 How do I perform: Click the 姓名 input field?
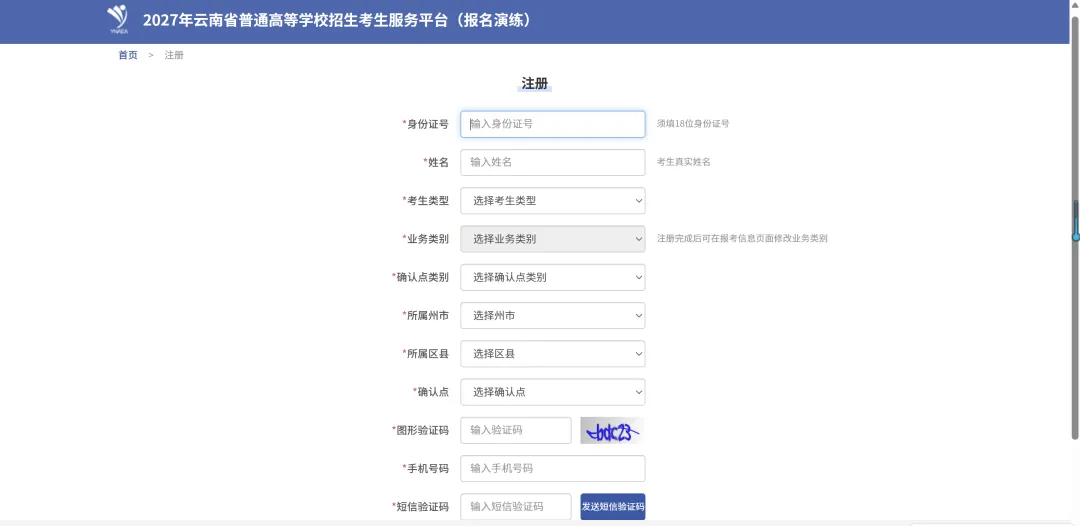552,162
